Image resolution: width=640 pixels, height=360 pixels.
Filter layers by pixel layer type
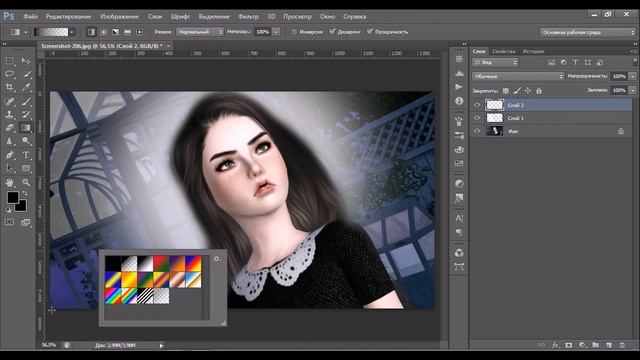point(551,62)
